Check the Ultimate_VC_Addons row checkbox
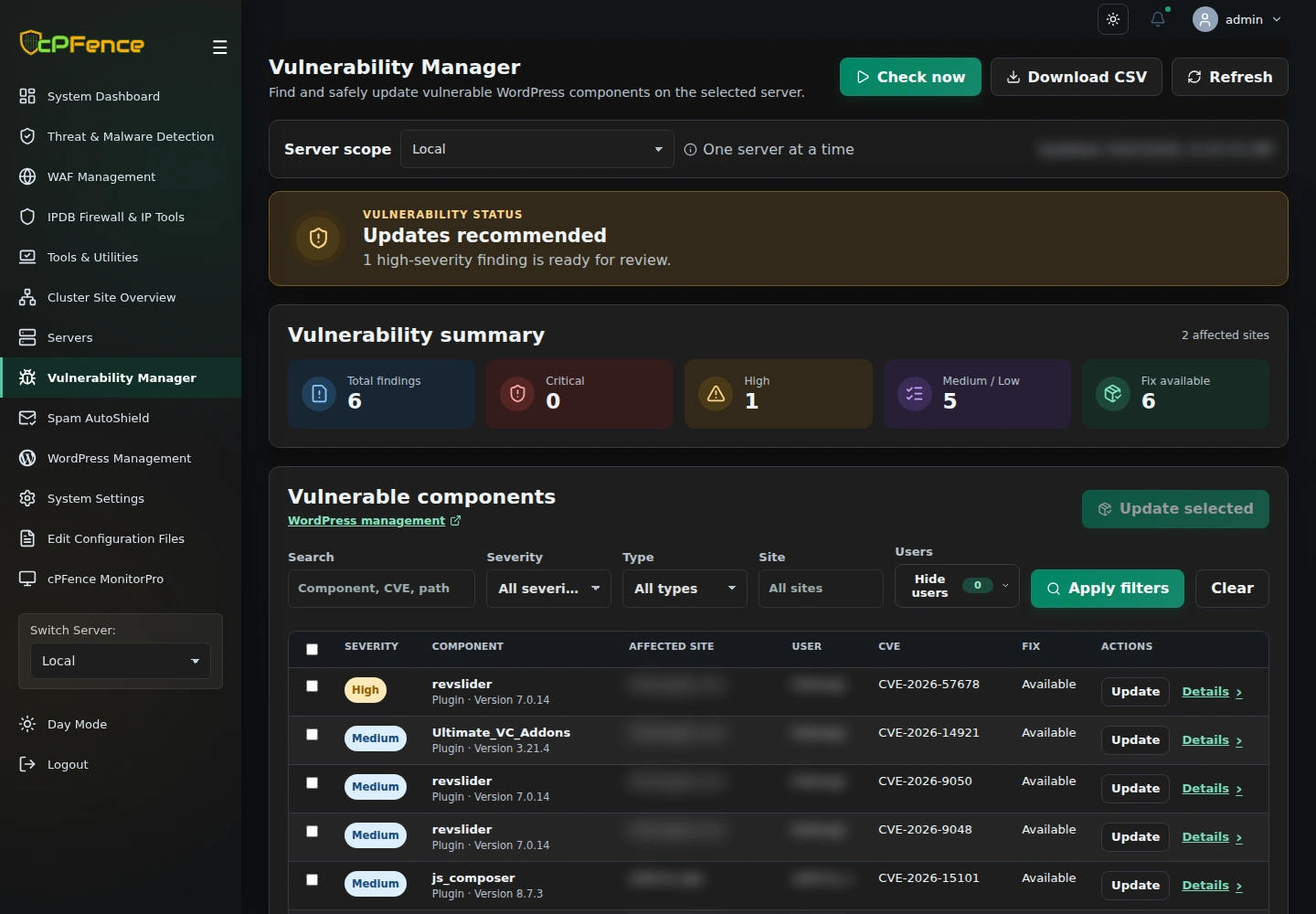The height and width of the screenshot is (914, 1316). [x=312, y=734]
